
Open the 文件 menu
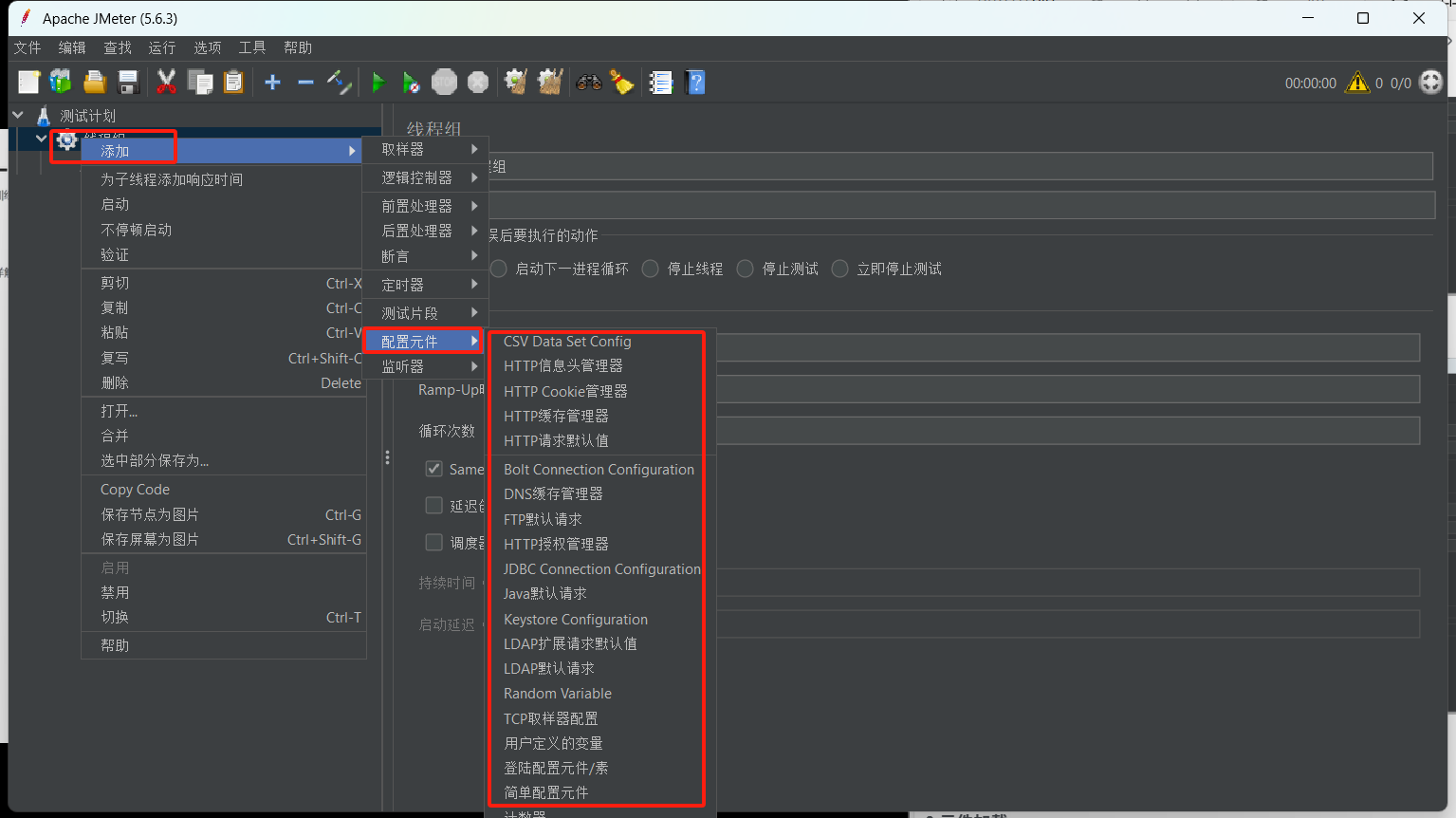[x=28, y=47]
